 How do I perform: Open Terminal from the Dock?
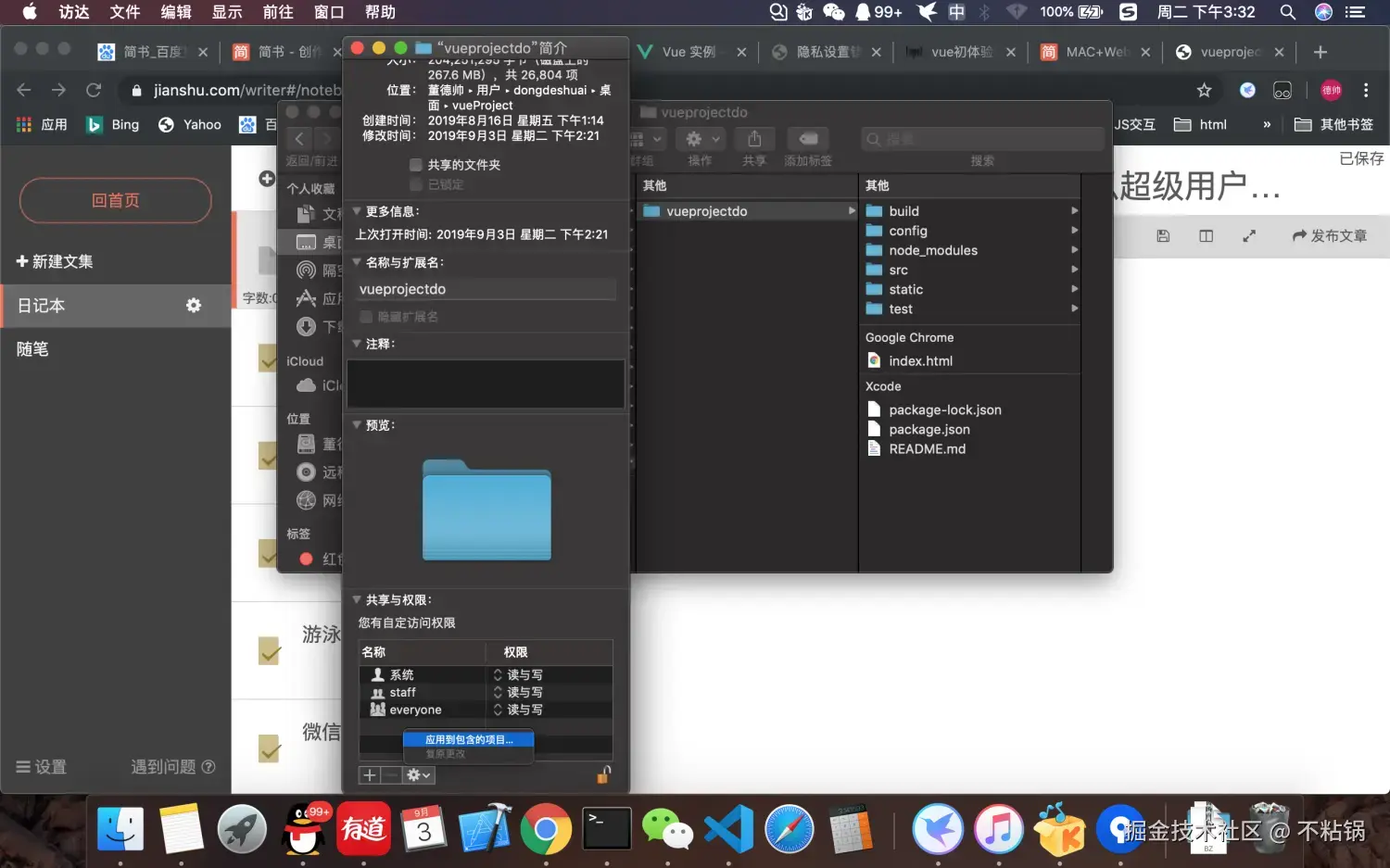click(607, 829)
